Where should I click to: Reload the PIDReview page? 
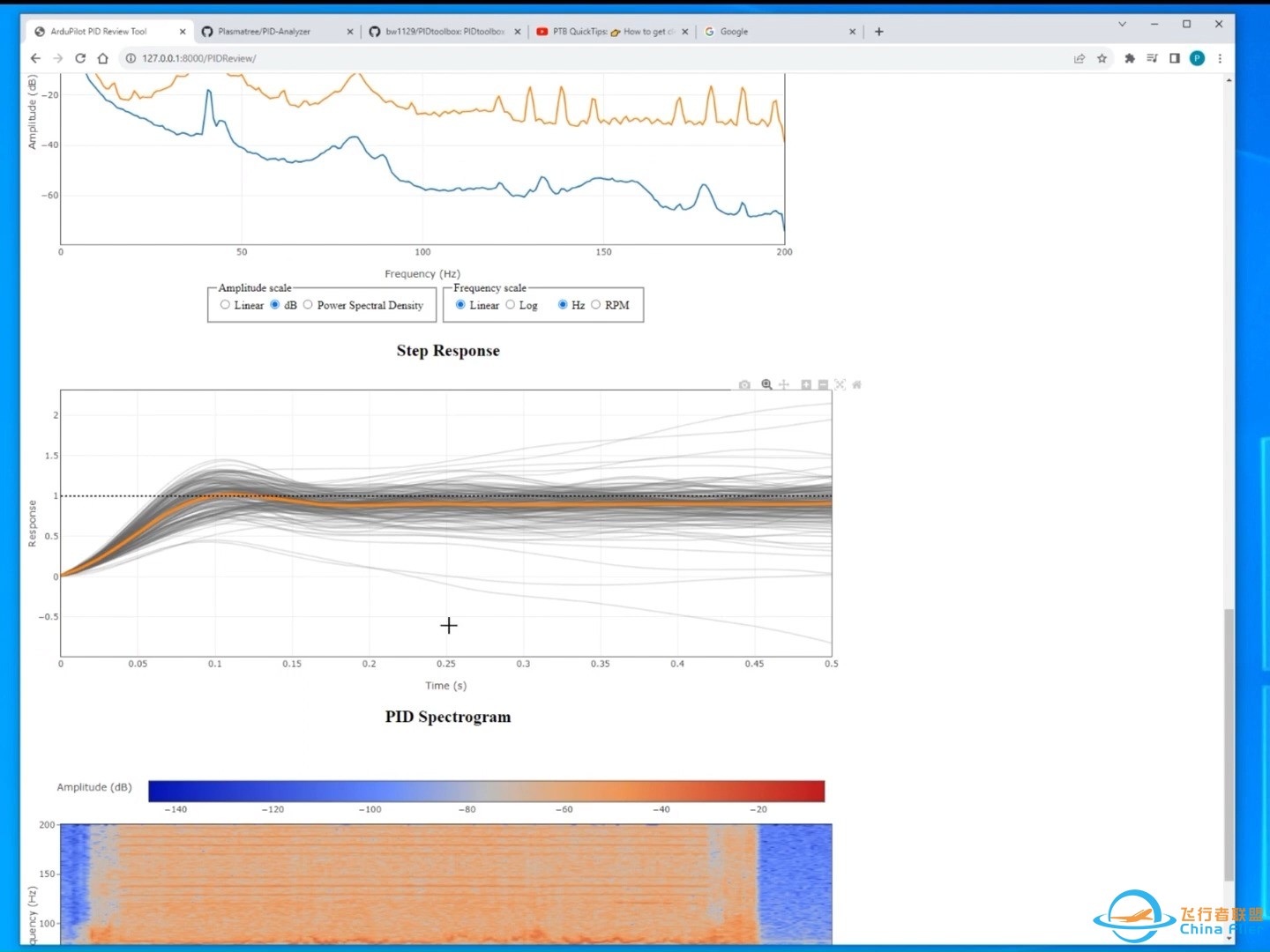click(80, 58)
